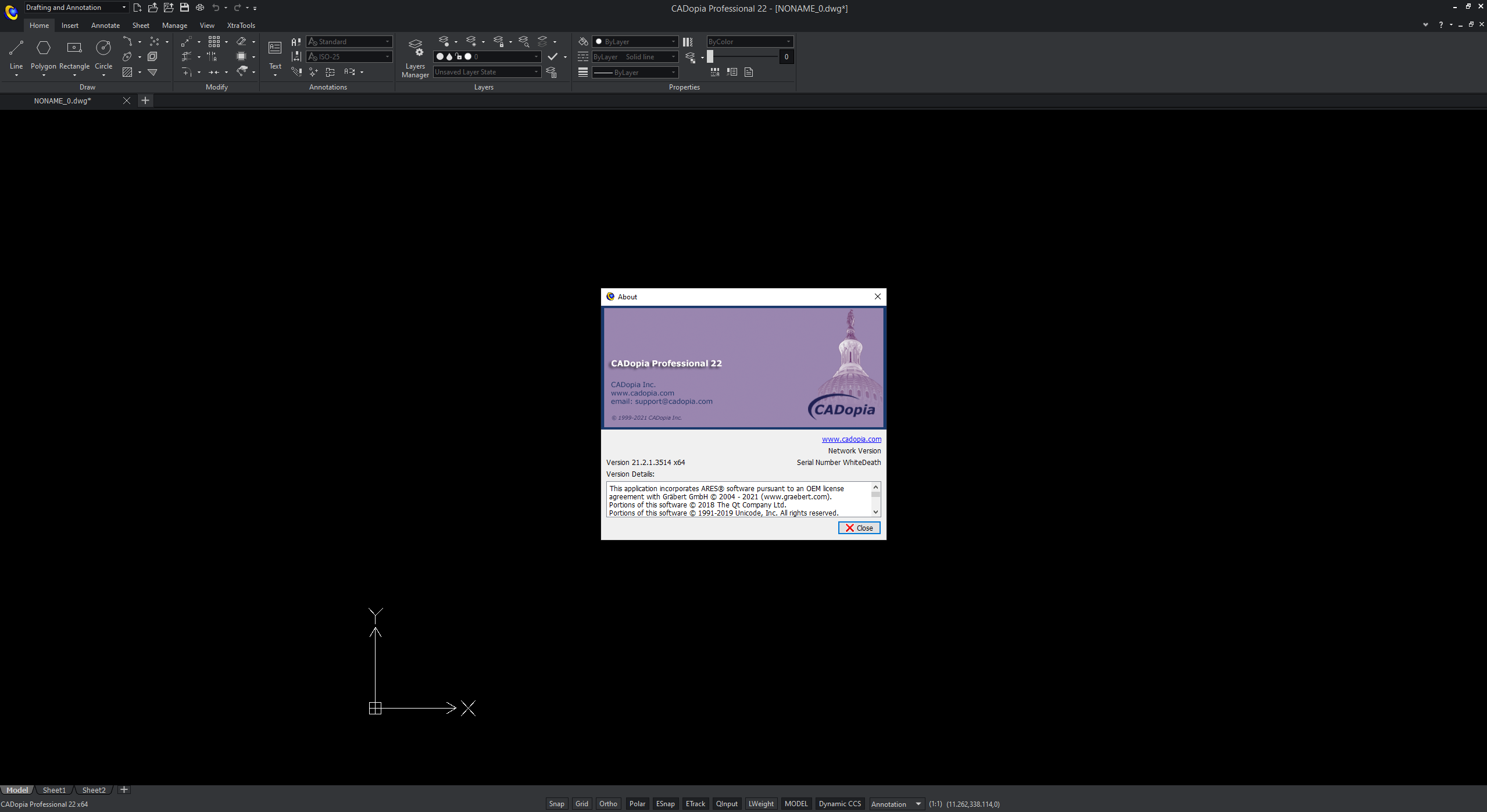
Task: Click the transparency slider handle
Action: [x=710, y=56]
